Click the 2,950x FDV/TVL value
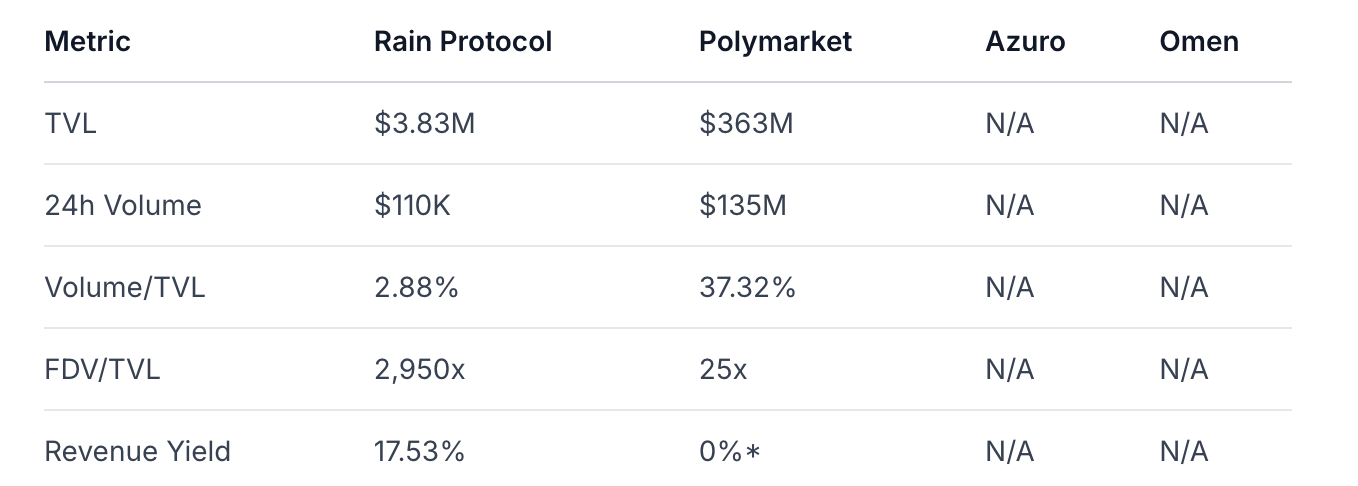1358x486 pixels. click(x=420, y=370)
